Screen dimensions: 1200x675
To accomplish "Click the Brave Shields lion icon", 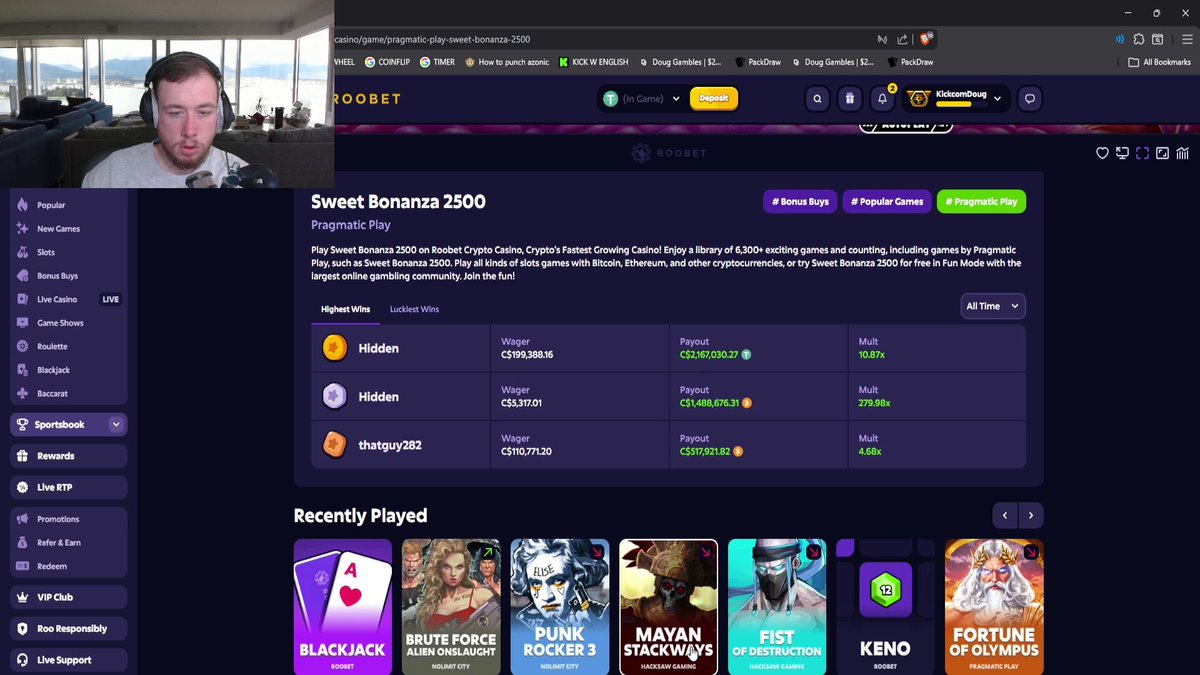I will (x=926, y=39).
